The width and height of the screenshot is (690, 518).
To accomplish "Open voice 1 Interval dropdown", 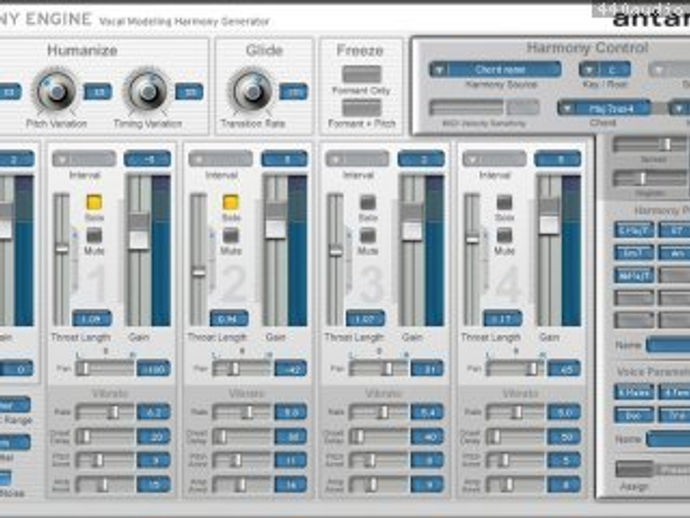I will (x=84, y=159).
